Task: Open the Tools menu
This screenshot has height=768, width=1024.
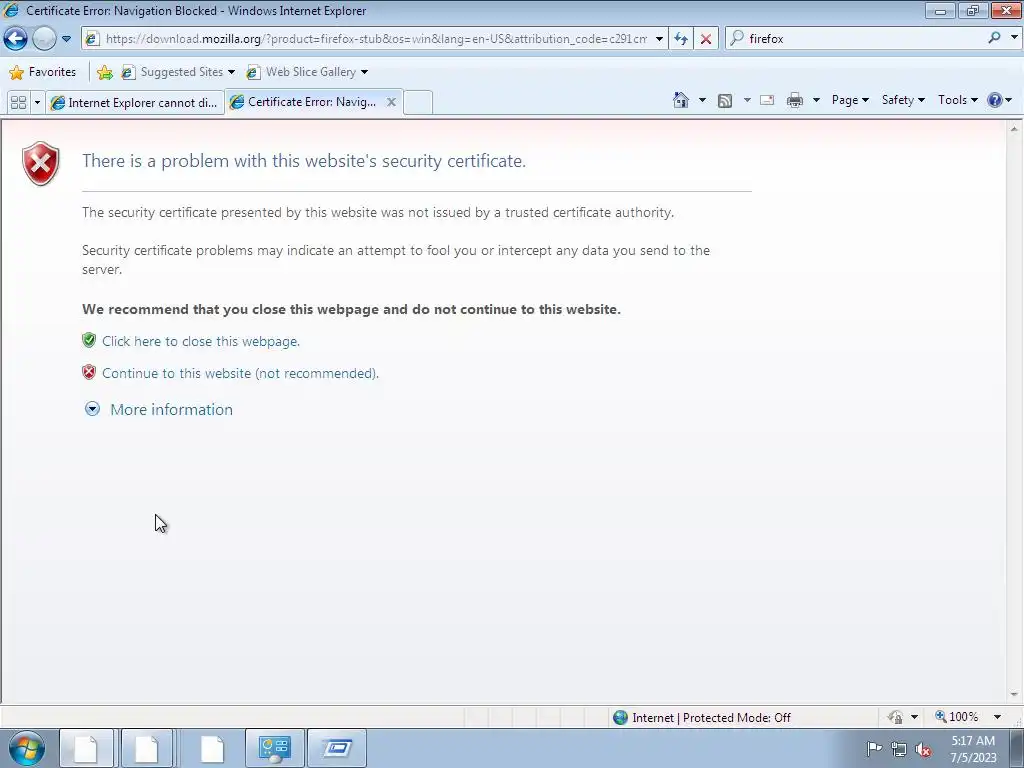Action: tap(957, 100)
